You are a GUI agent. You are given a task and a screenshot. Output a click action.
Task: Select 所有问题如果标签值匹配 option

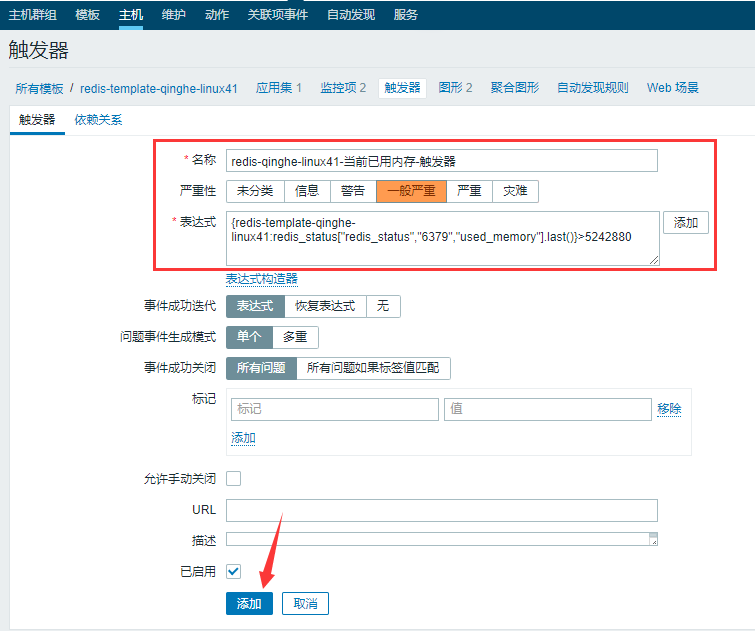[x=373, y=368]
